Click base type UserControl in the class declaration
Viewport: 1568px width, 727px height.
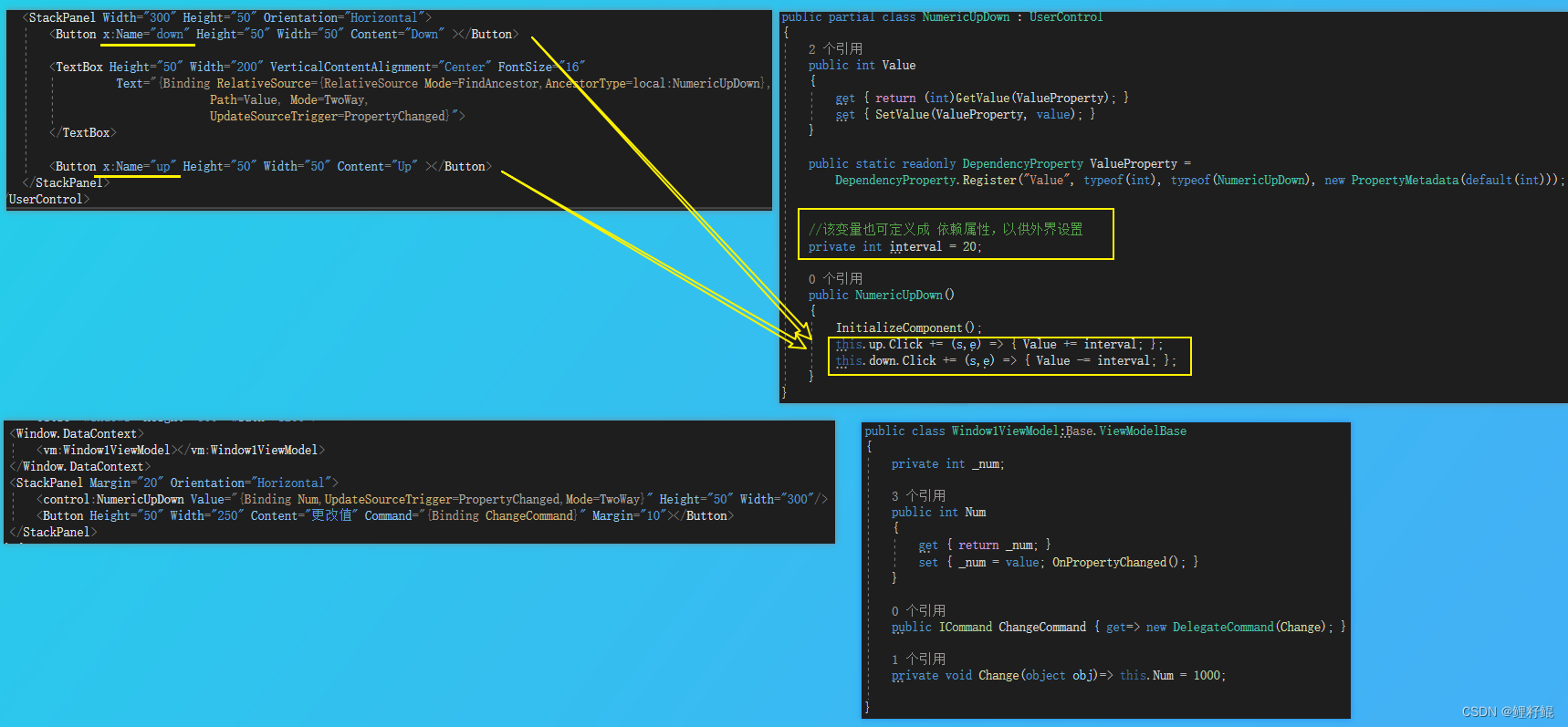pyautogui.click(x=1066, y=17)
